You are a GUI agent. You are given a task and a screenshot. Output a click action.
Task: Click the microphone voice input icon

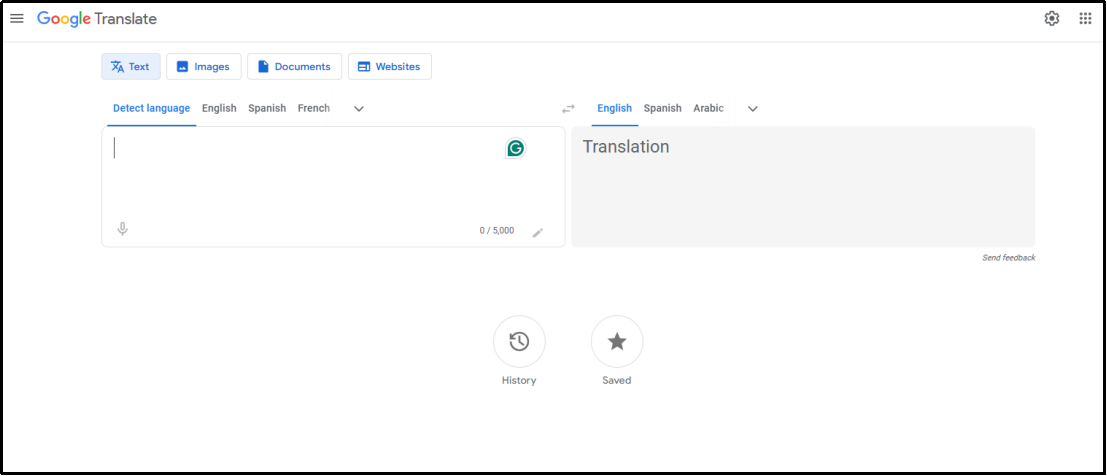click(x=123, y=229)
